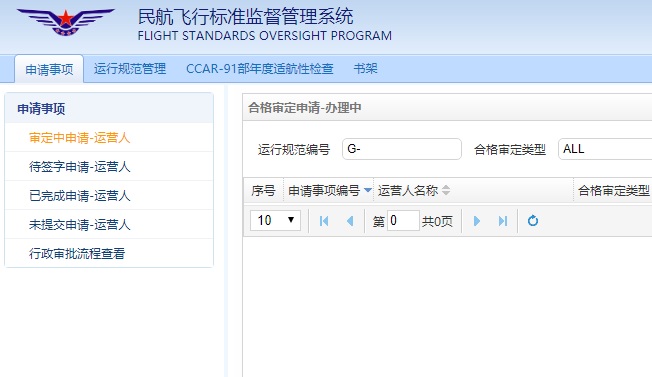652x377 pixels.
Task: Click the 合格审定类型 filter label
Action: (510, 149)
